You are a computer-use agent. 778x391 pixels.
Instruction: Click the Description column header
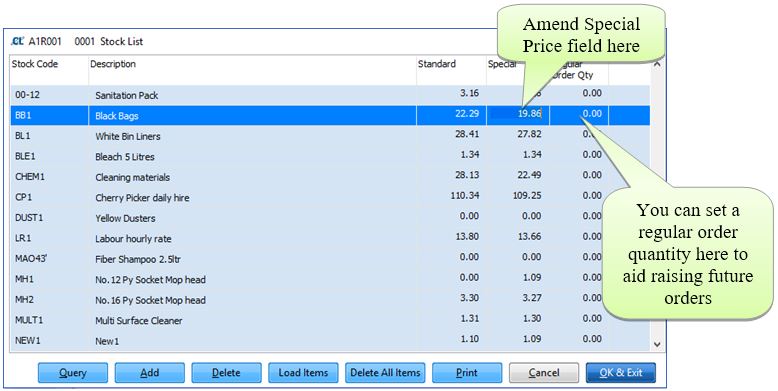[113, 64]
